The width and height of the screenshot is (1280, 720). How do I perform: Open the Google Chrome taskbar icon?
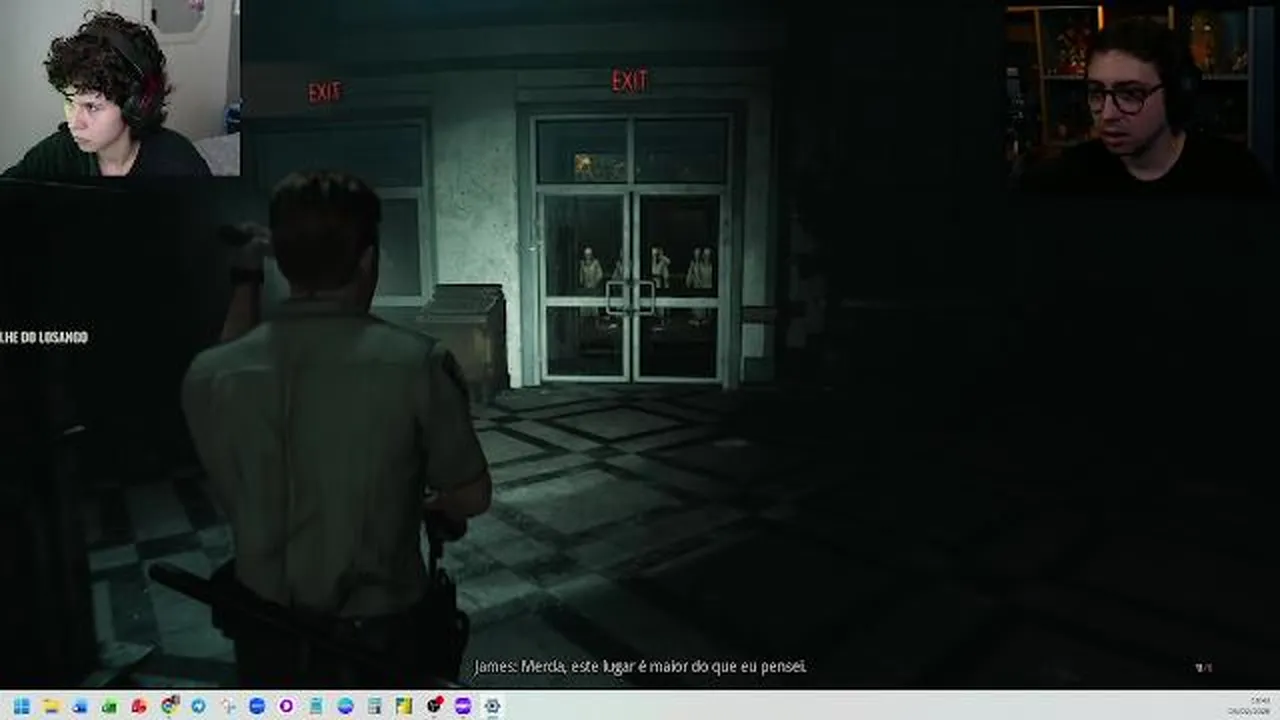[x=169, y=706]
